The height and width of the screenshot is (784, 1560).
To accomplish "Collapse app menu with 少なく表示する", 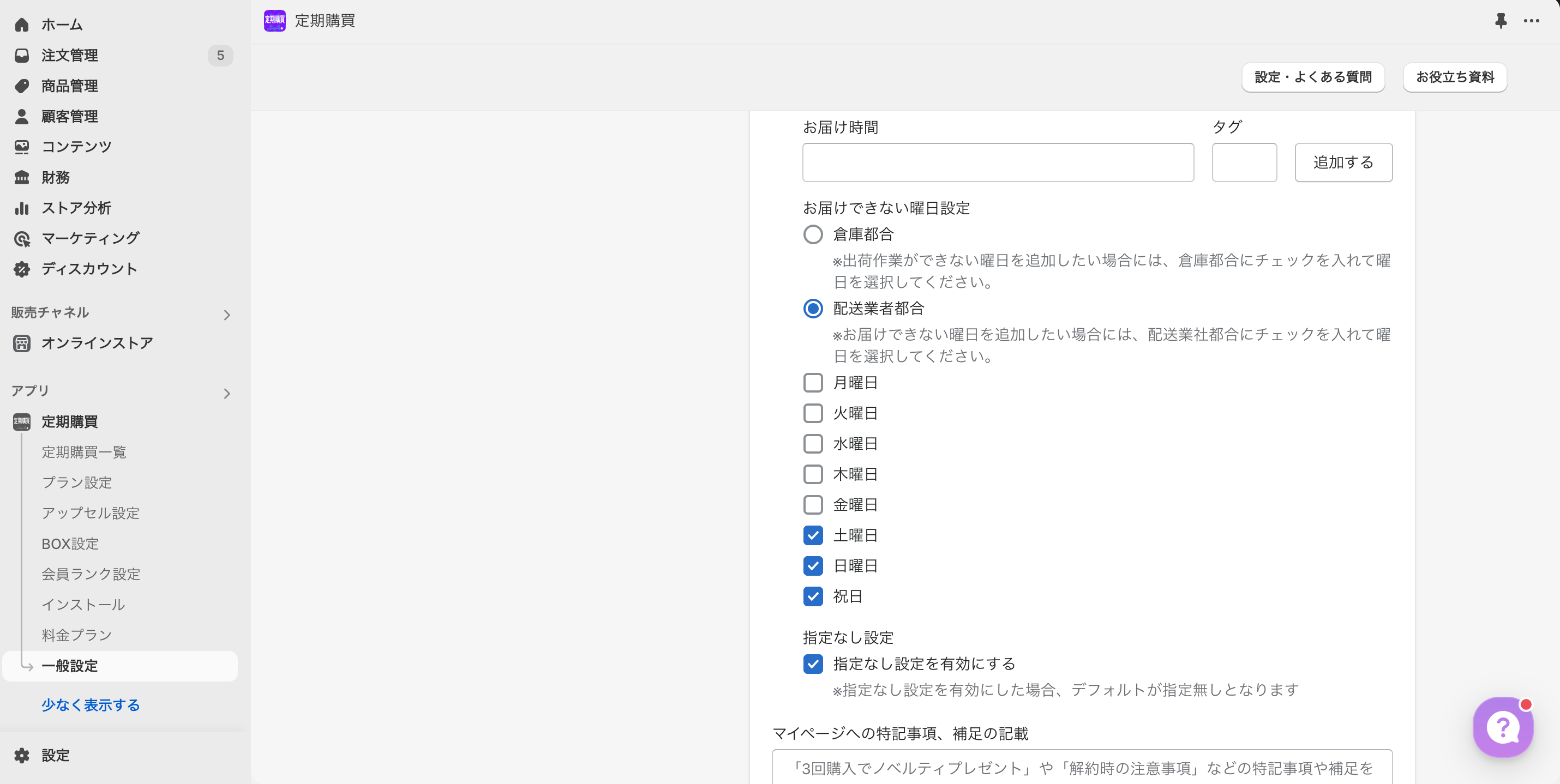I will 91,705.
